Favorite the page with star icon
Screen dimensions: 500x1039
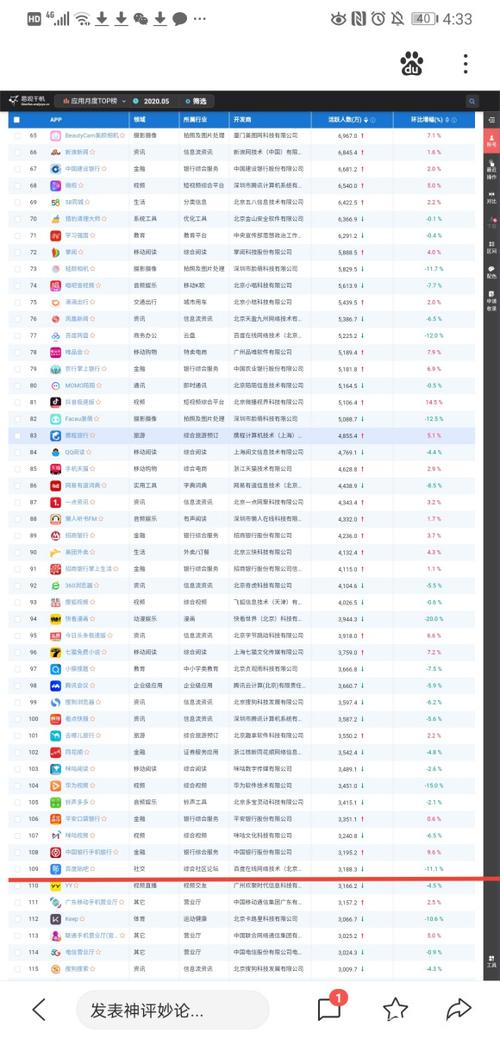click(395, 1009)
